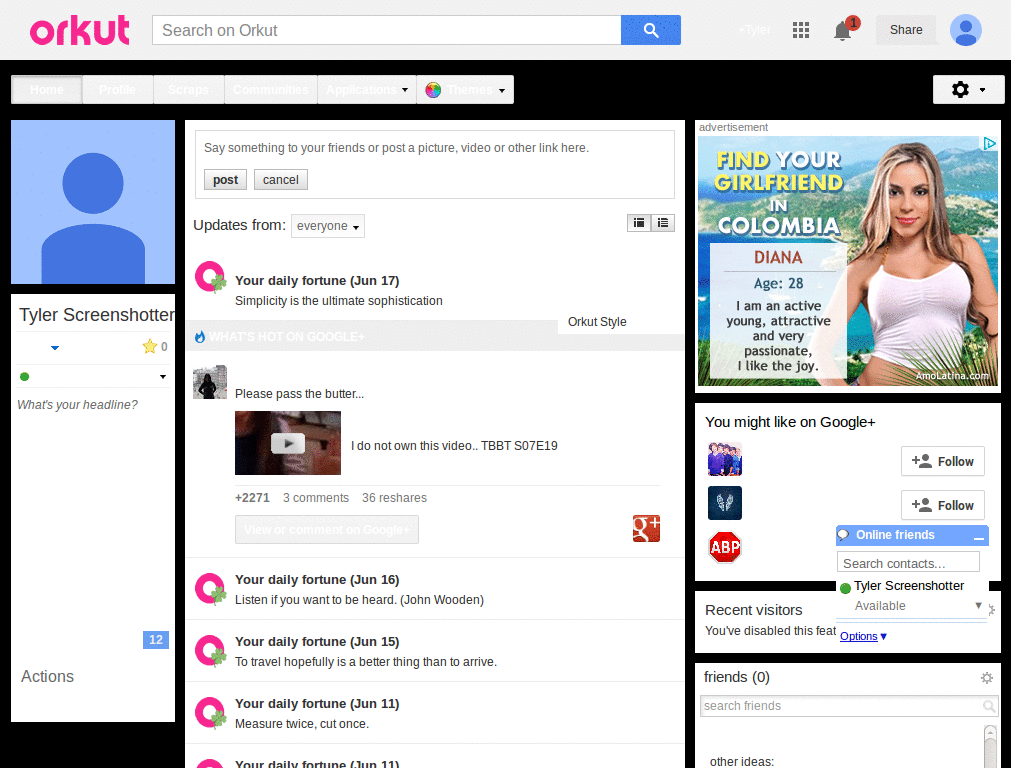Image resolution: width=1024 pixels, height=768 pixels.
Task: Click the Actions heading
Action: (47, 677)
